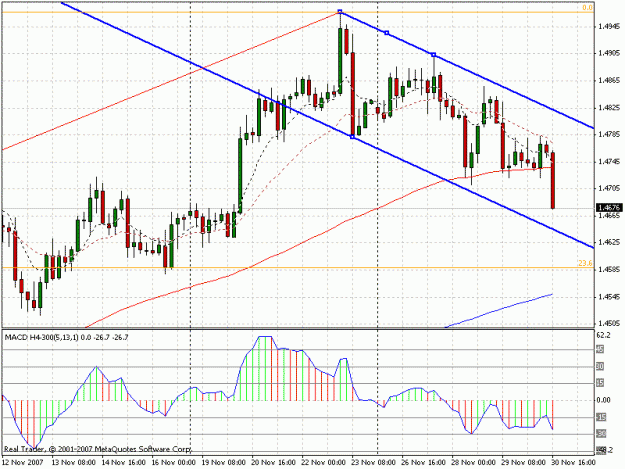
Task: Click the 1.4585 price axis label
Action: click(x=609, y=269)
